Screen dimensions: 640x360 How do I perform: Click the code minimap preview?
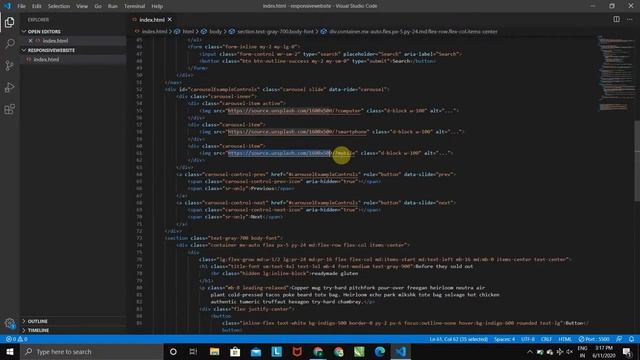click(x=616, y=73)
